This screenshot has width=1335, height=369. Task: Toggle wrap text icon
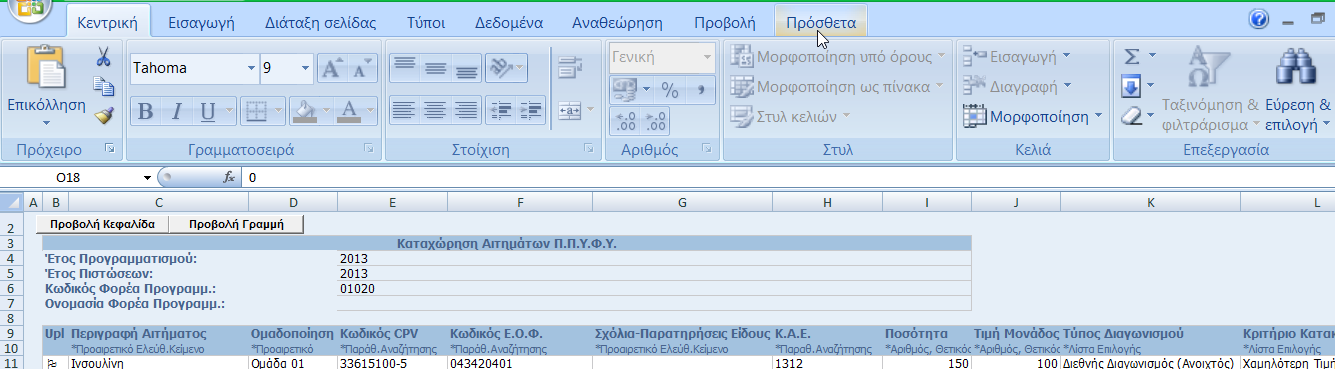[570, 68]
